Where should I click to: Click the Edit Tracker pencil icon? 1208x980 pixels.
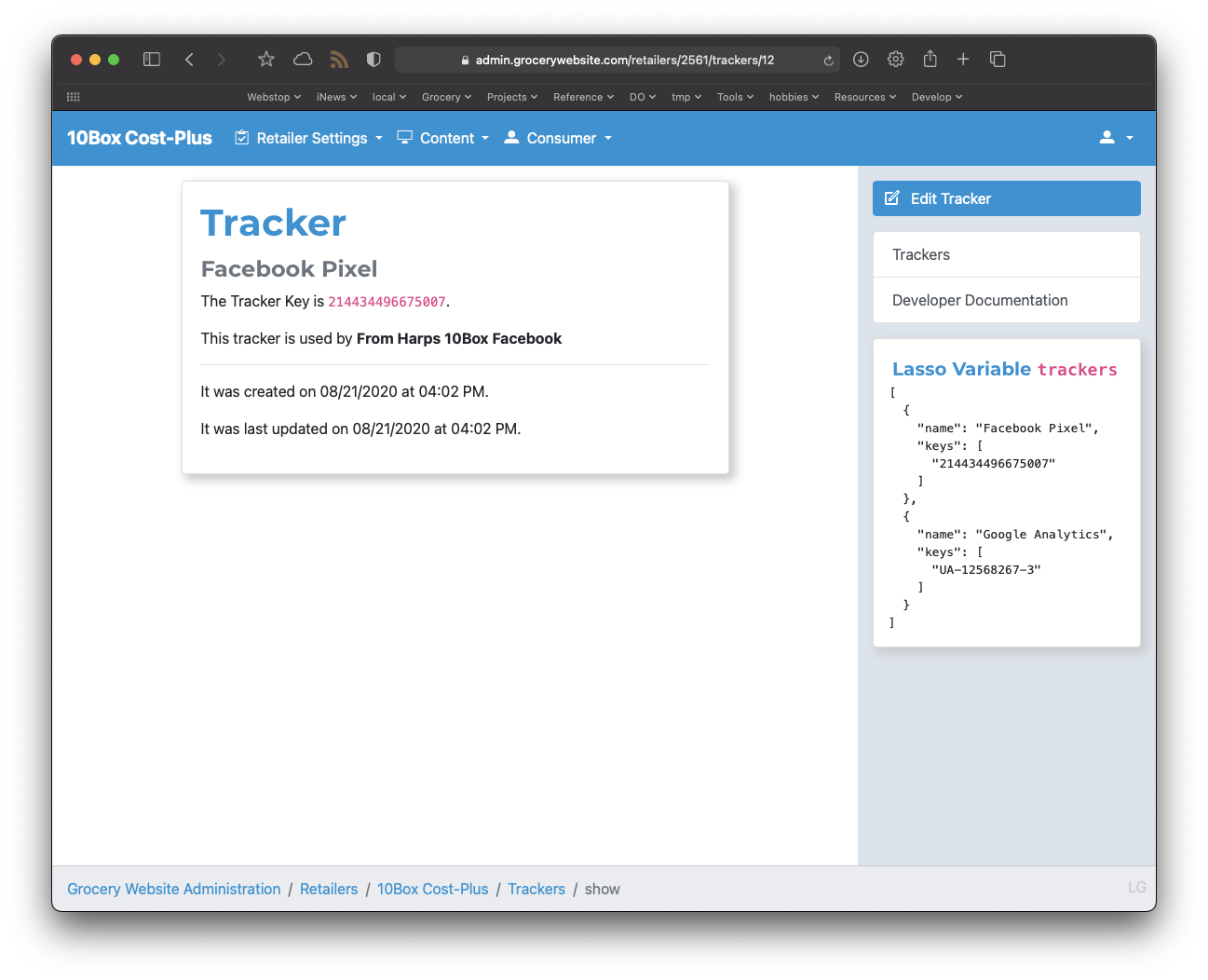(x=891, y=198)
